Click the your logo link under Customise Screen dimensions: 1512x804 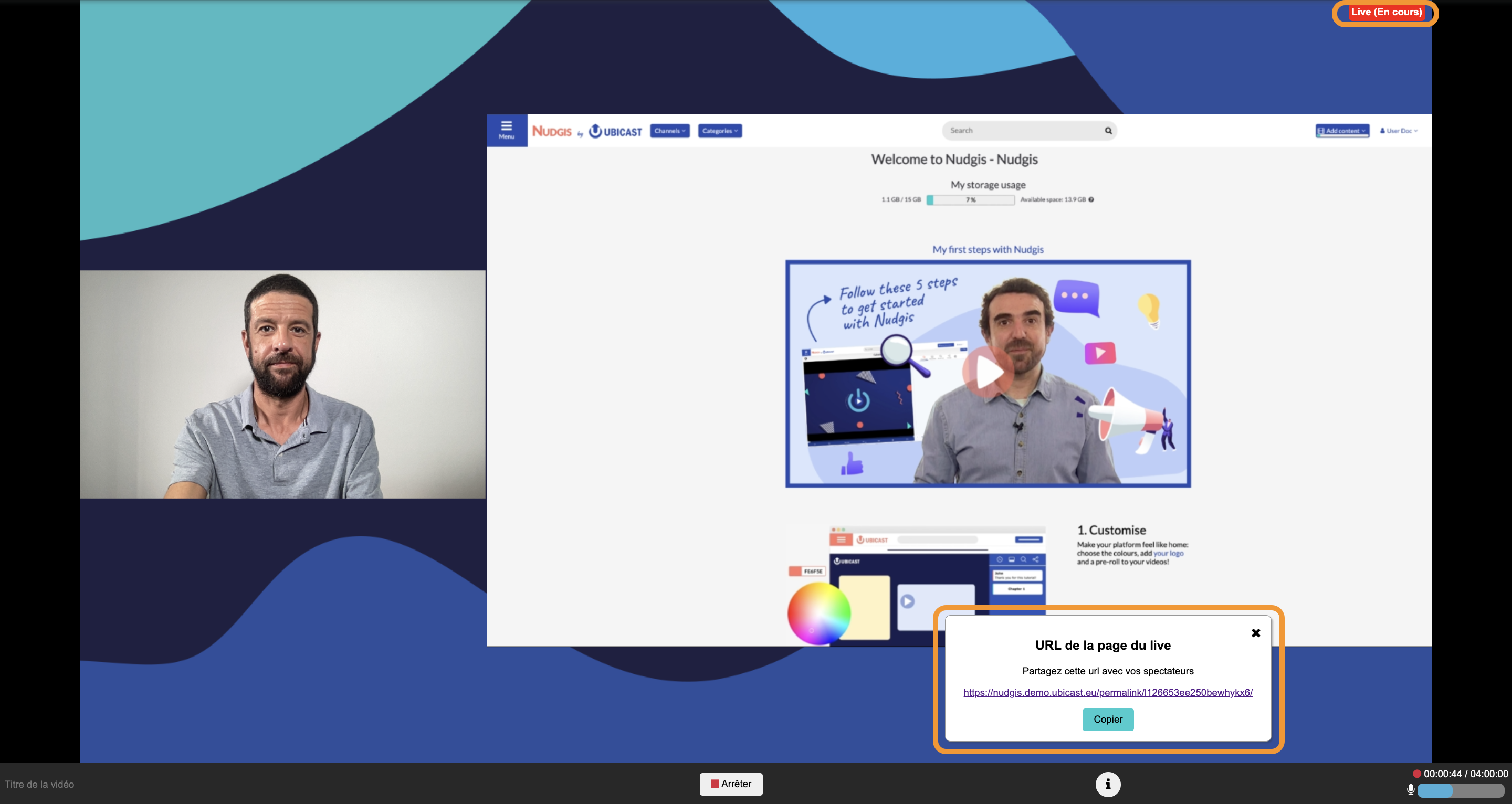(1168, 553)
